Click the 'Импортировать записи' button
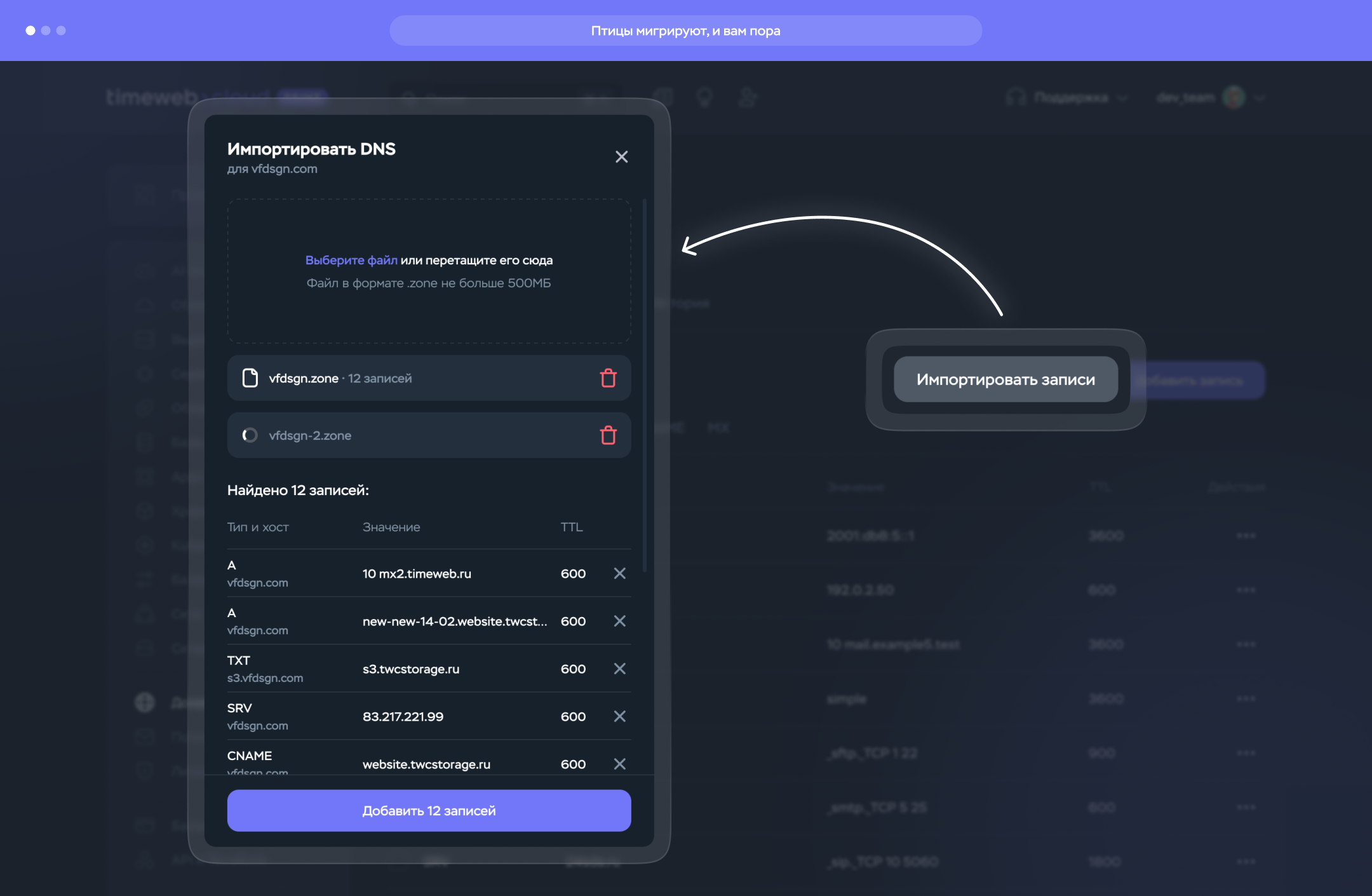 click(1005, 379)
